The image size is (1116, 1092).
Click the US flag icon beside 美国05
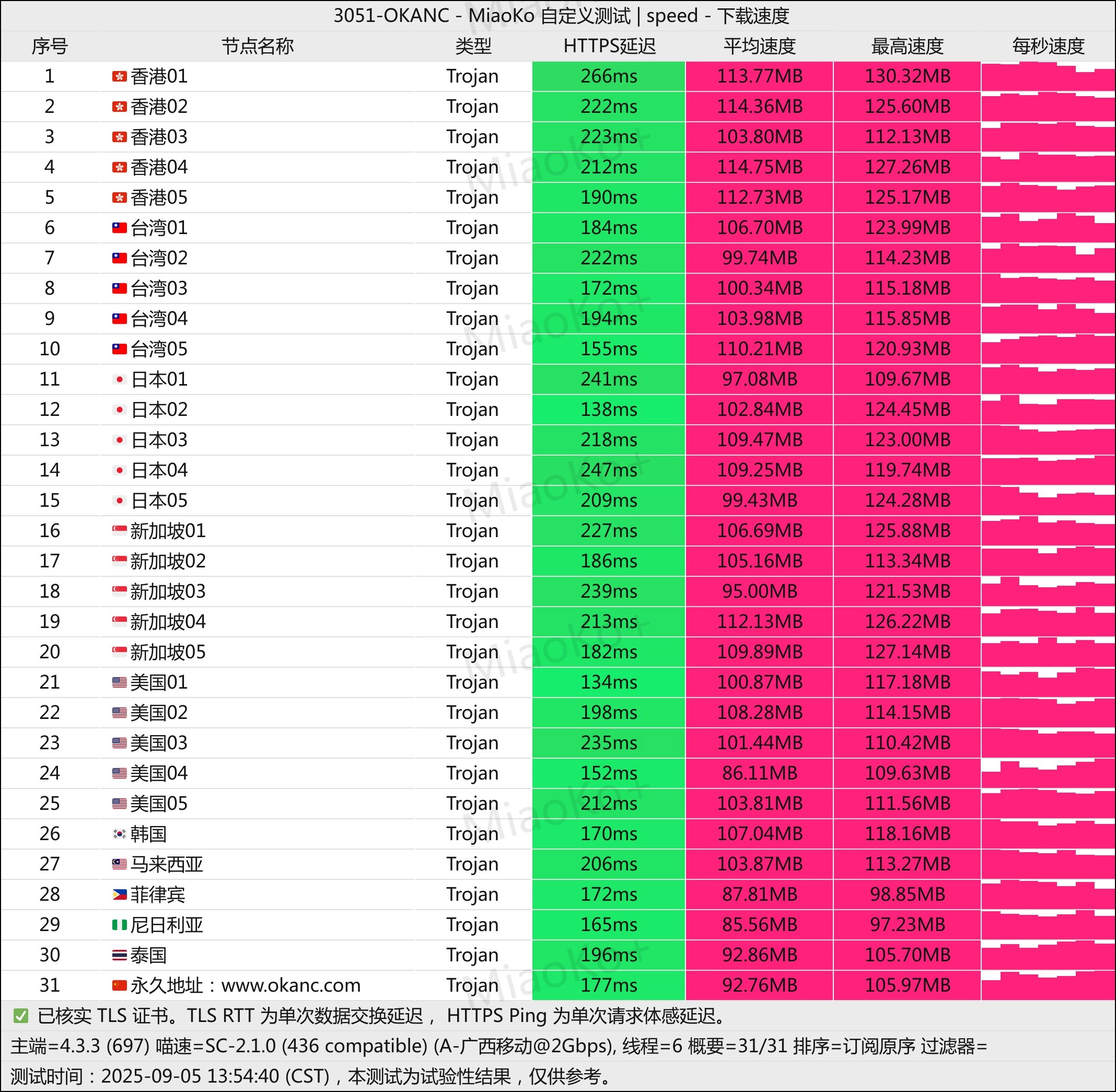[x=119, y=804]
